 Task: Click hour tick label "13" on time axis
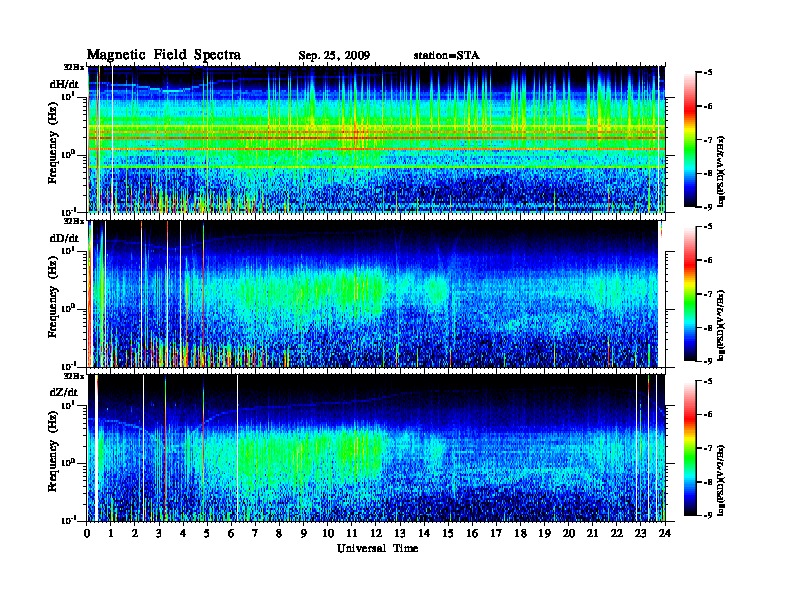[400, 533]
